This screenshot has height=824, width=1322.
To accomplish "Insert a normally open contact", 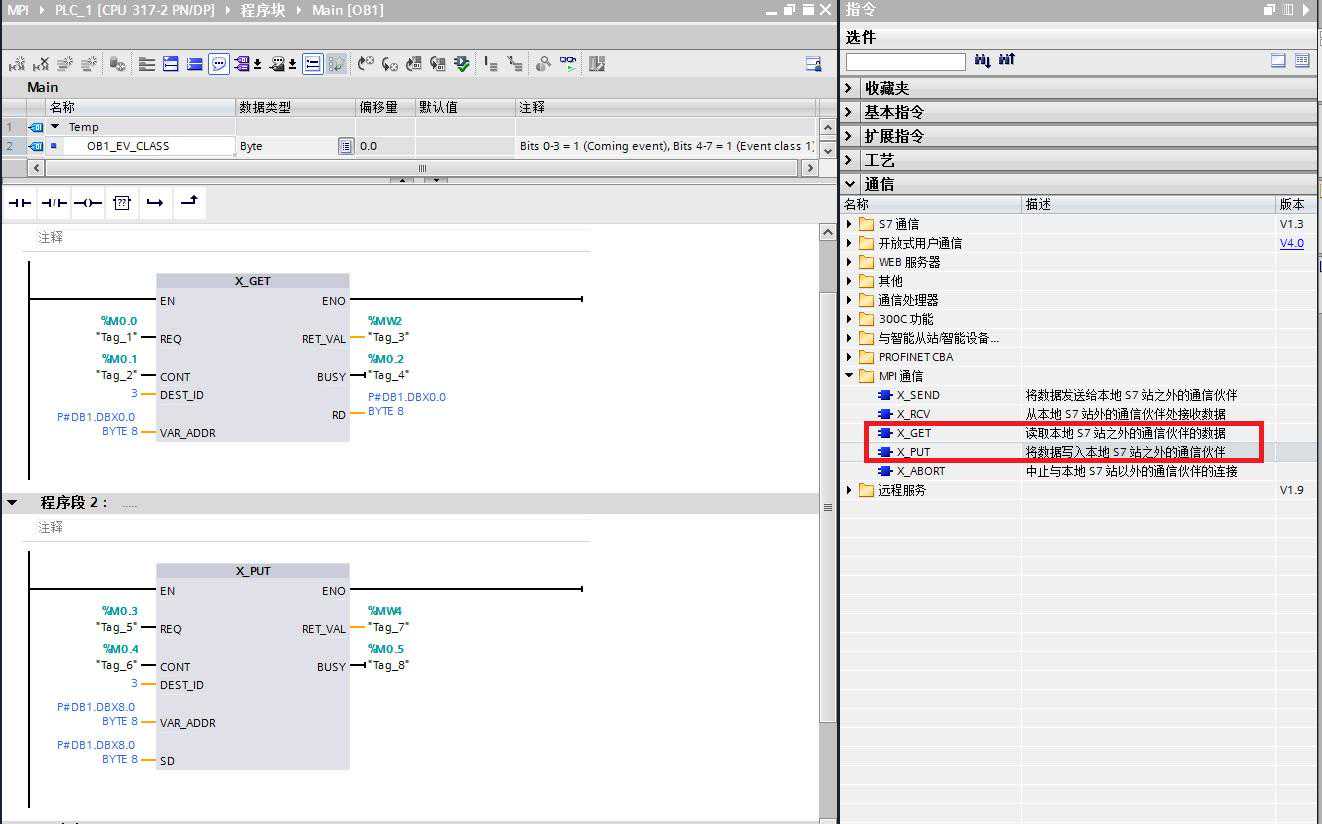I will [x=20, y=203].
